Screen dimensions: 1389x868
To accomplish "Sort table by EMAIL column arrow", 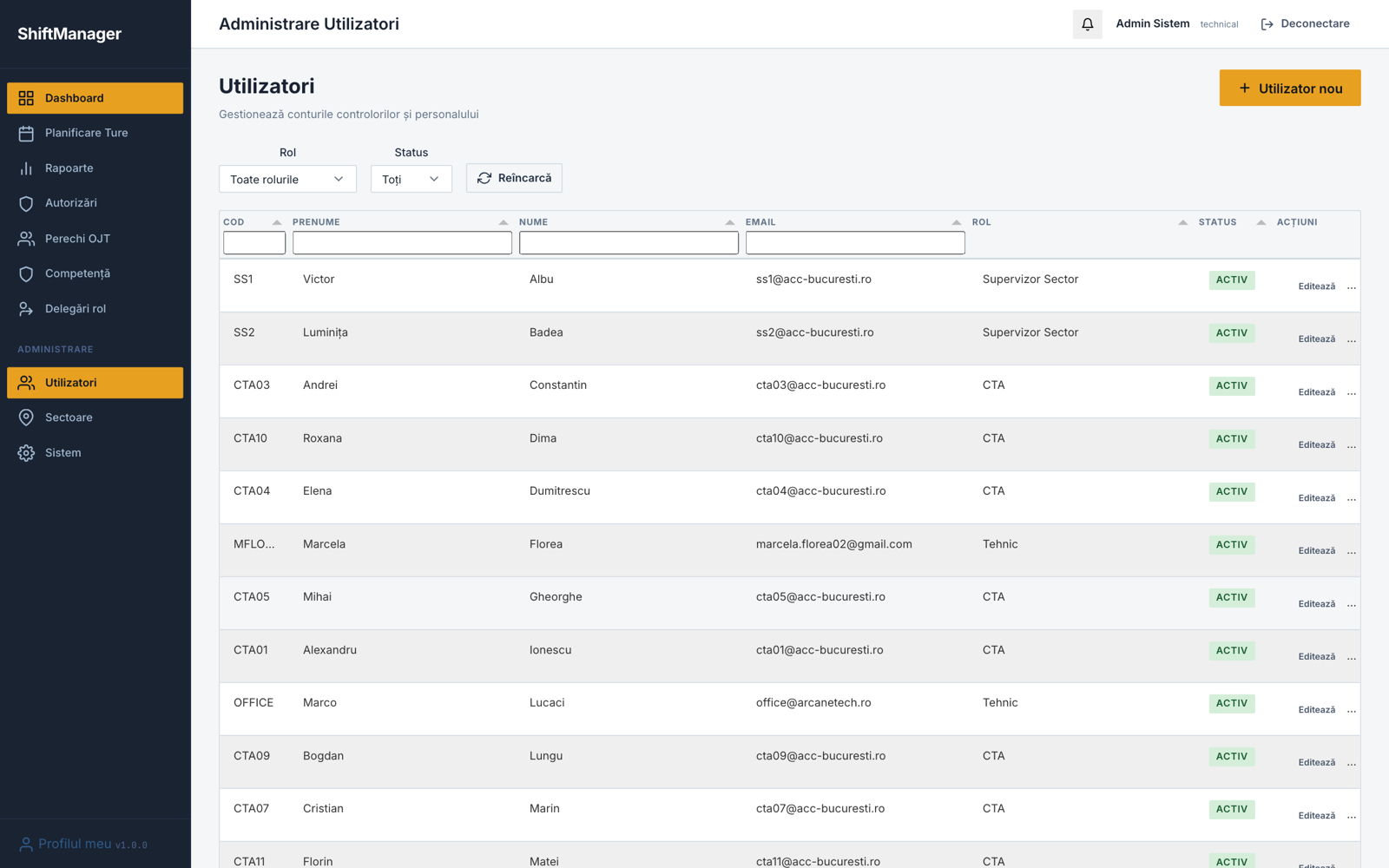I will coord(957,222).
